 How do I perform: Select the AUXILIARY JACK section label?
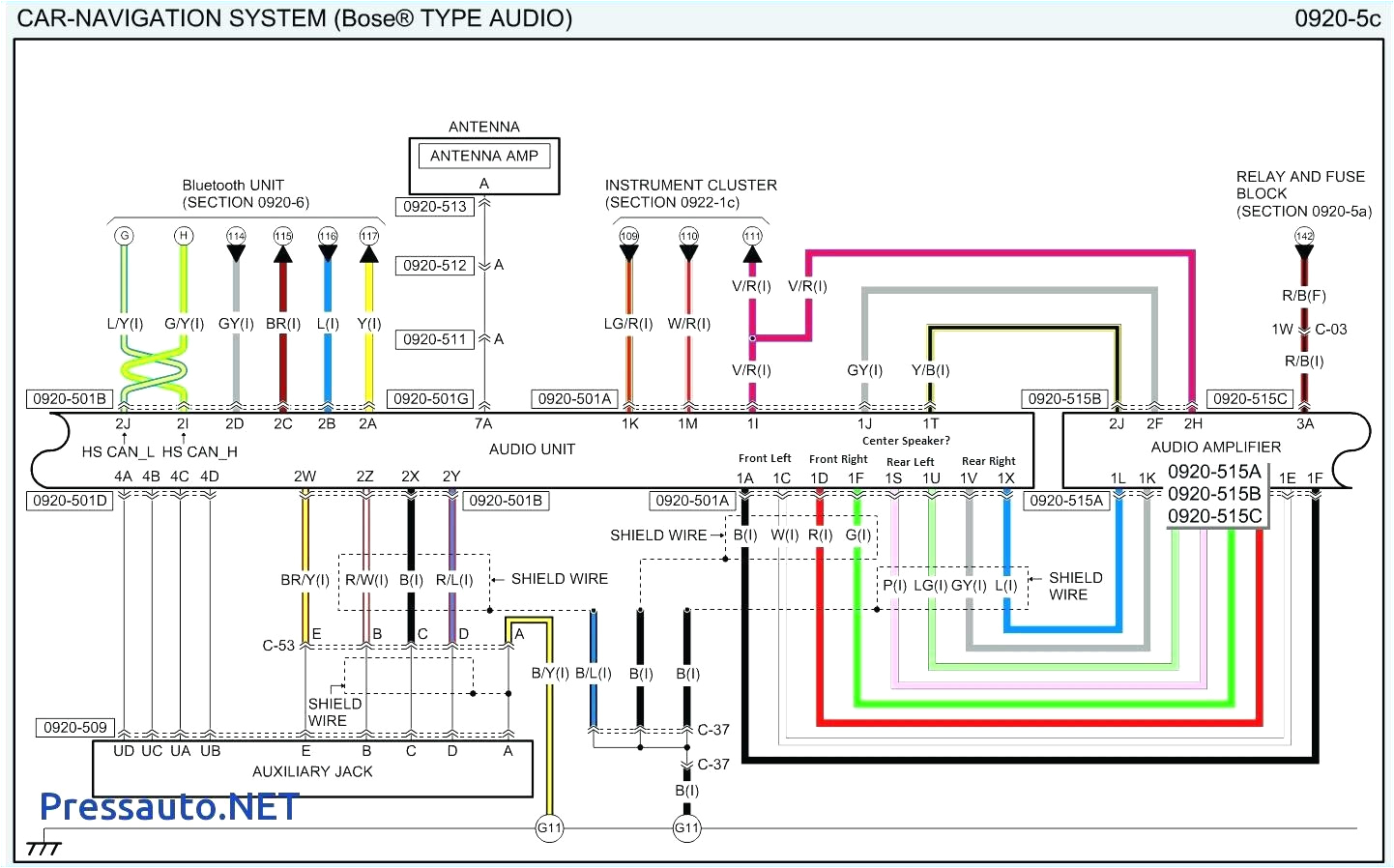312,771
